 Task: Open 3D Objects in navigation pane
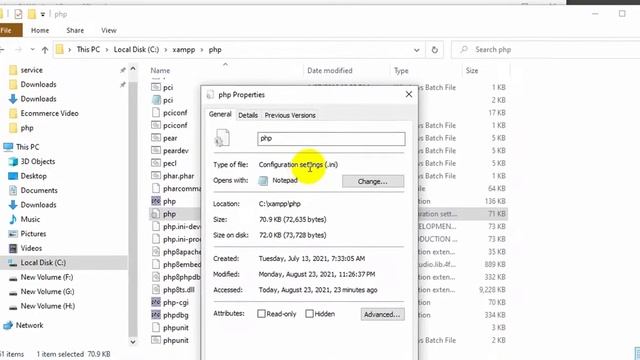(x=38, y=162)
